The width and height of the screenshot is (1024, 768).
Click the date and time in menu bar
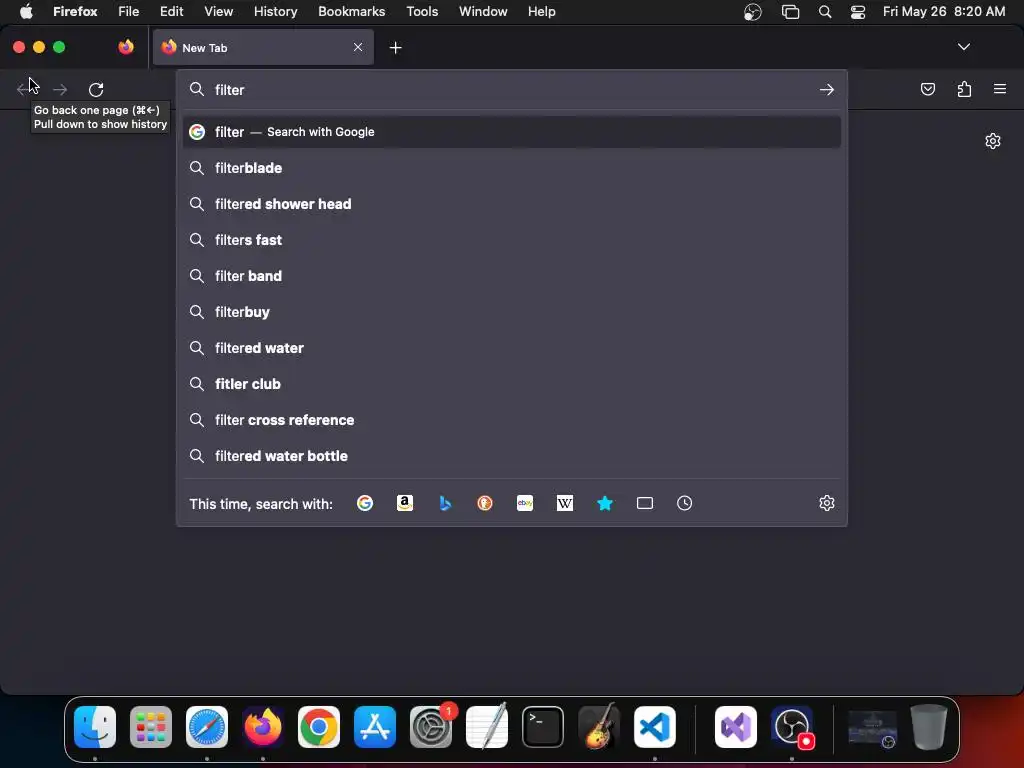(x=944, y=12)
